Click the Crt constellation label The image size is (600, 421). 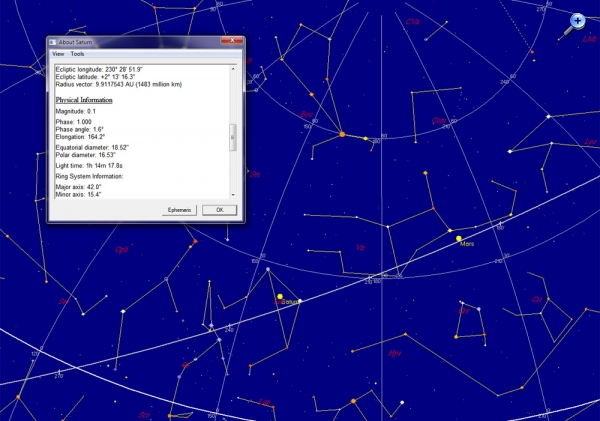[x=537, y=299]
